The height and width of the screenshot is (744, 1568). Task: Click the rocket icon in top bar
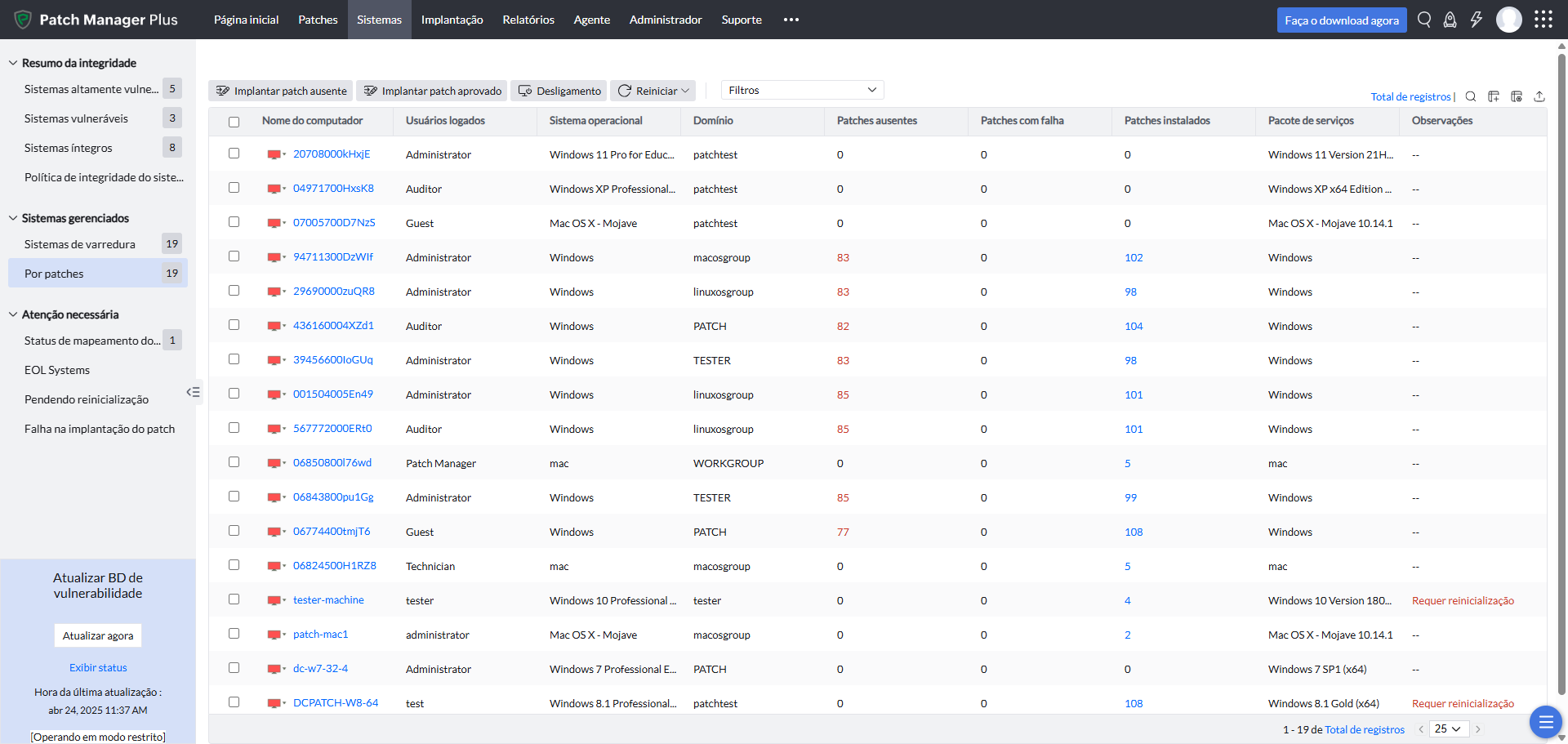[1450, 20]
